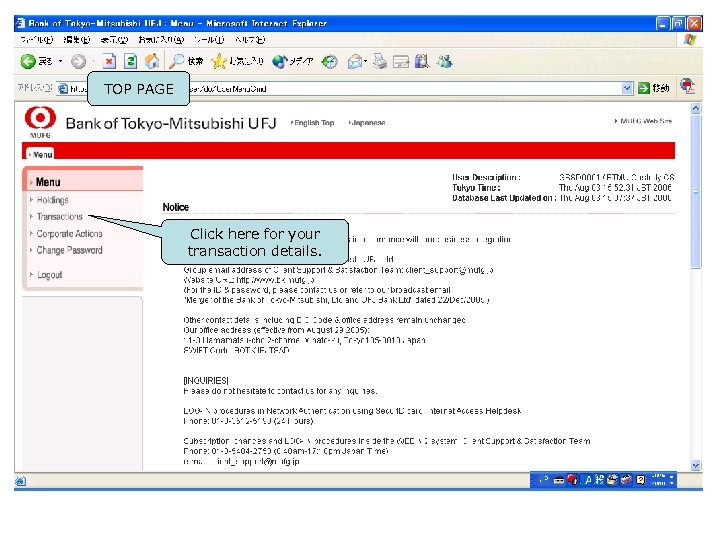
Task: Open the Media globe icon
Action: [x=280, y=61]
